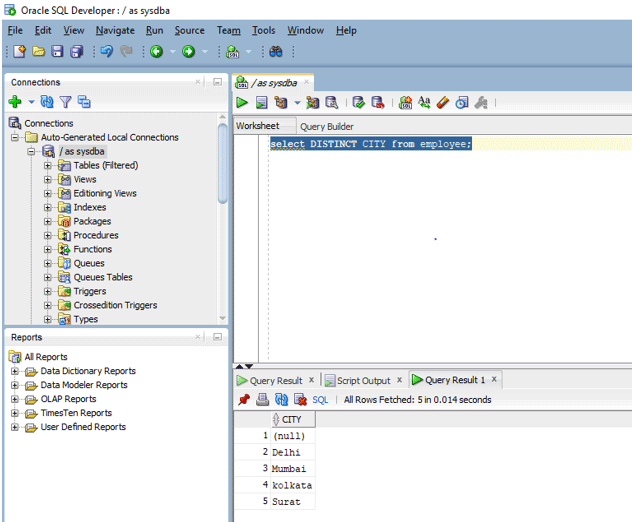Click the delete row red X icon

click(x=301, y=399)
